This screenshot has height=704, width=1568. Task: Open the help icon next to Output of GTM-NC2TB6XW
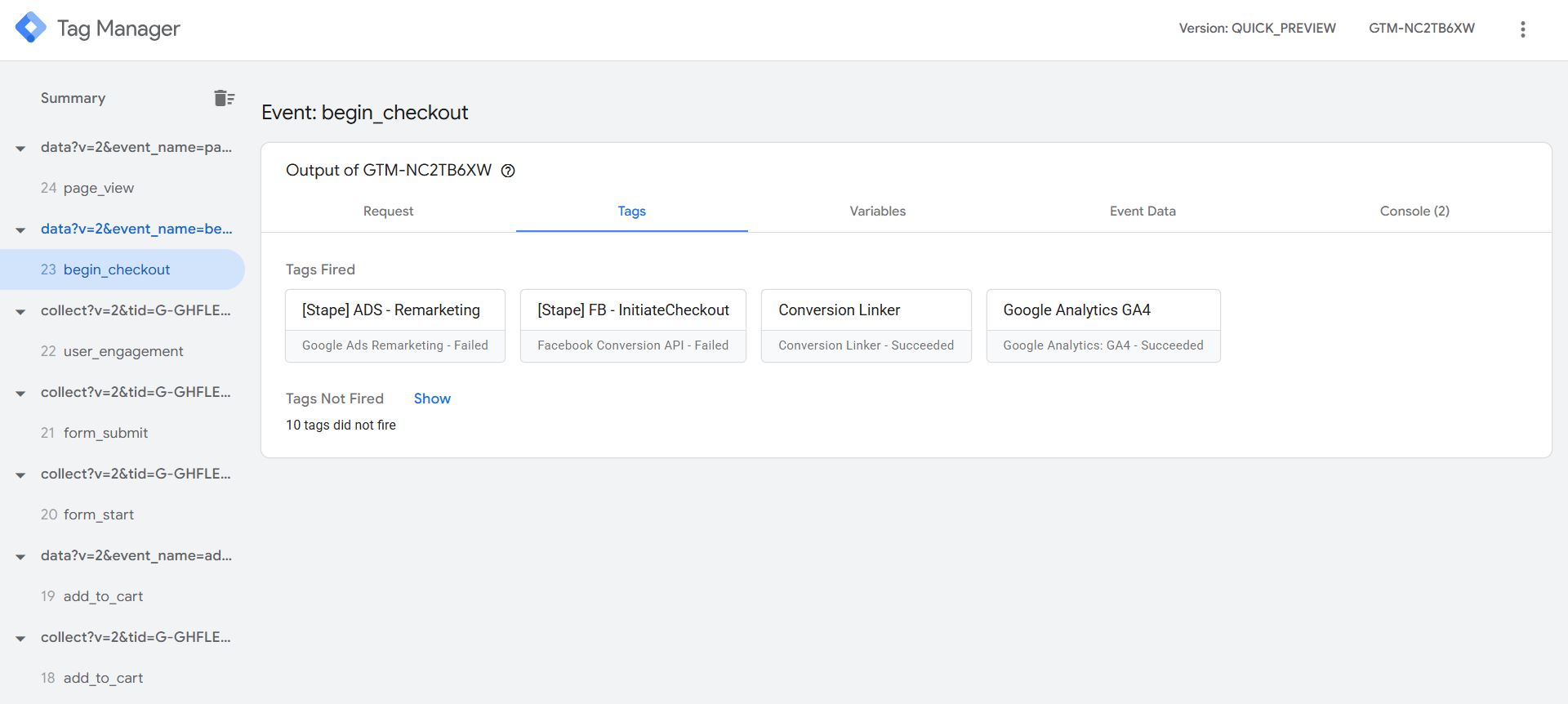click(x=508, y=171)
